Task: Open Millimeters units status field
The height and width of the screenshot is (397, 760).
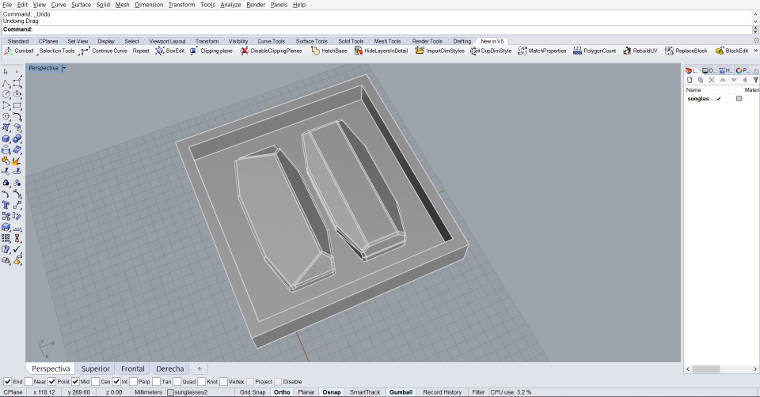Action: click(x=148, y=392)
